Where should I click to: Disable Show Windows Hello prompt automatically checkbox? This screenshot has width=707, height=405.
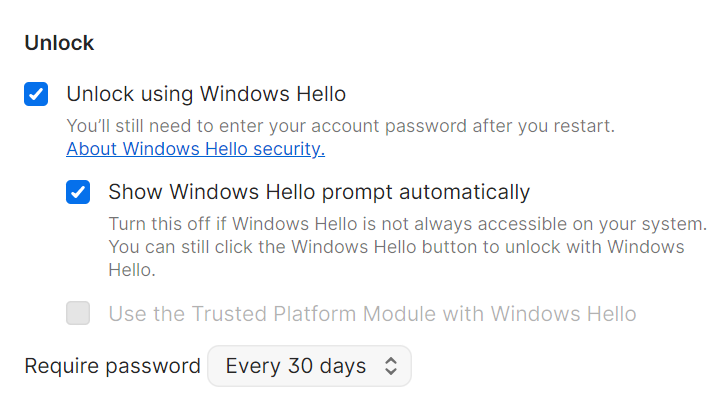click(x=78, y=192)
